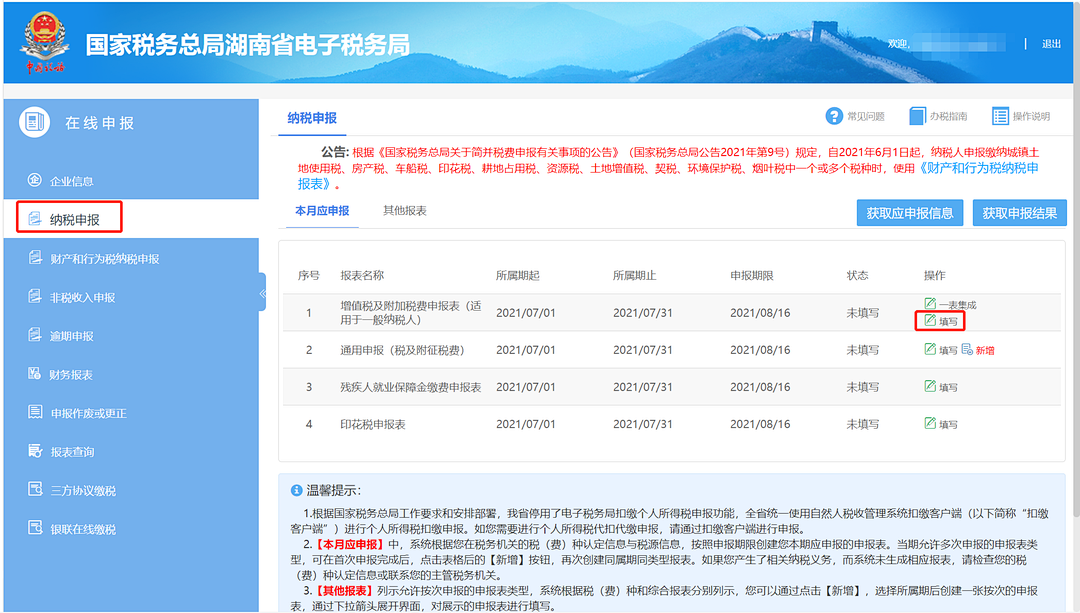Click the 报表查询 sidebar icon
The height and width of the screenshot is (613, 1080).
click(34, 450)
